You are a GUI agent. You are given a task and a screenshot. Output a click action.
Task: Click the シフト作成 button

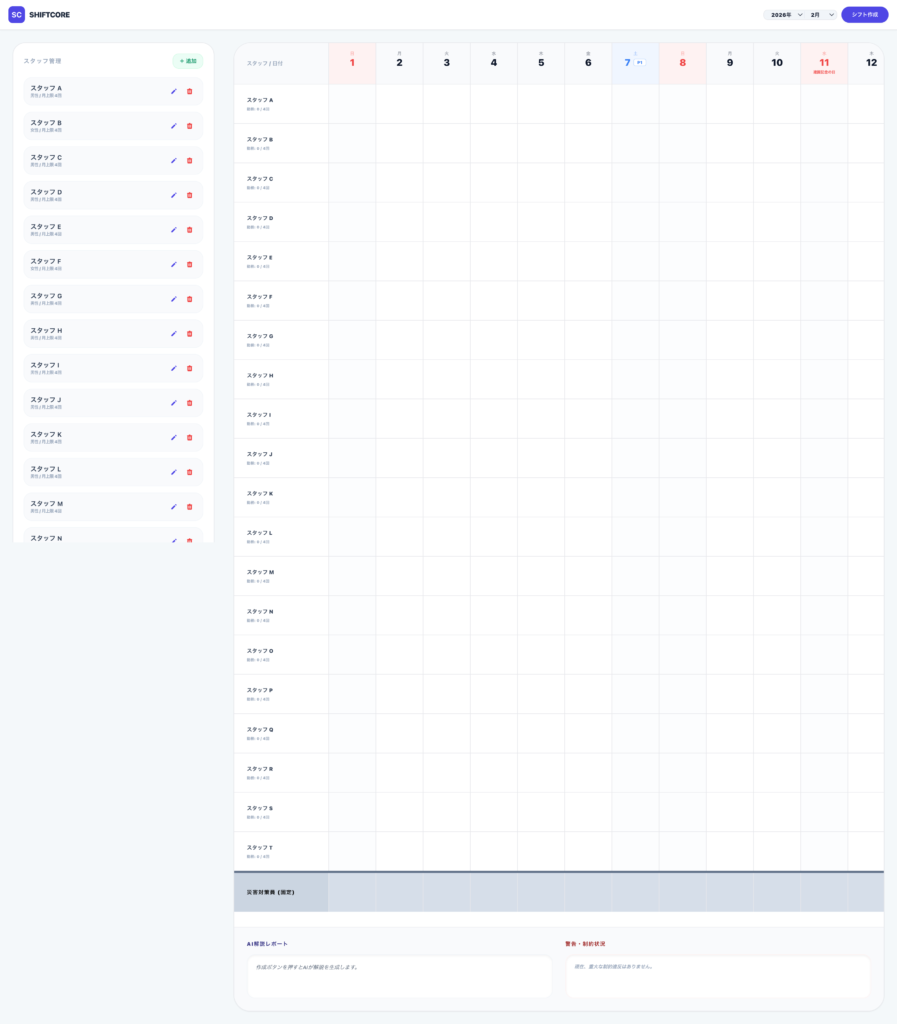click(864, 15)
